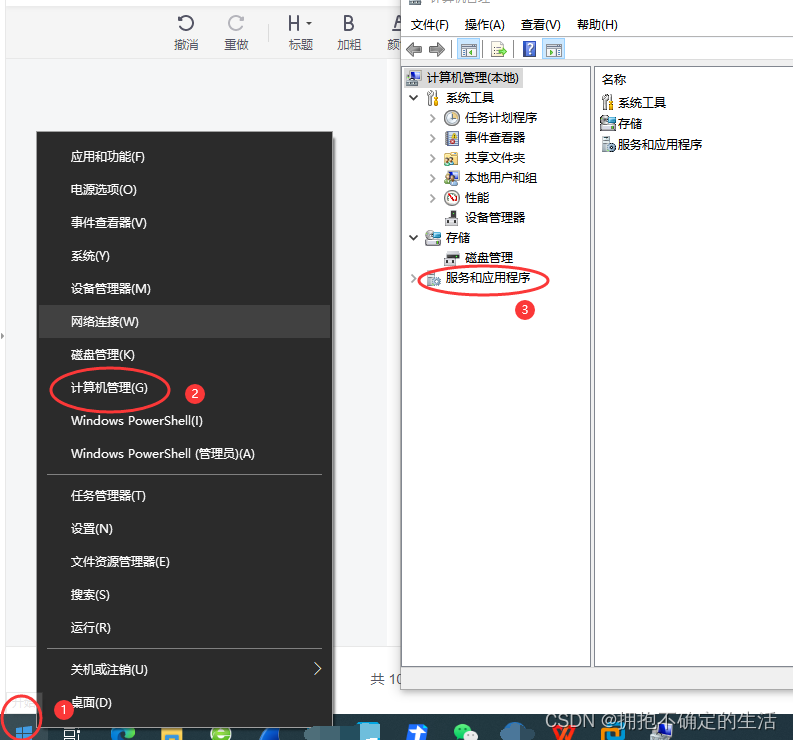The image size is (793, 740).
Task: Select 任务计划程序 in the tree
Action: [501, 118]
